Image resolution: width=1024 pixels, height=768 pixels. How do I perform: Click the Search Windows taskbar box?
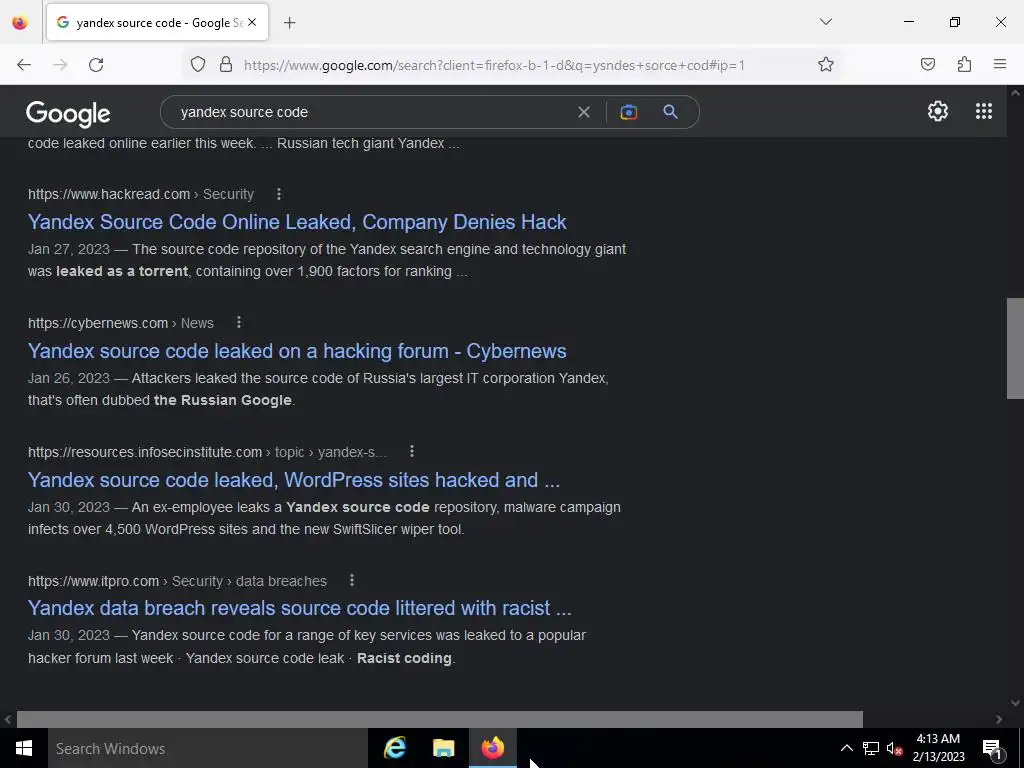click(208, 748)
